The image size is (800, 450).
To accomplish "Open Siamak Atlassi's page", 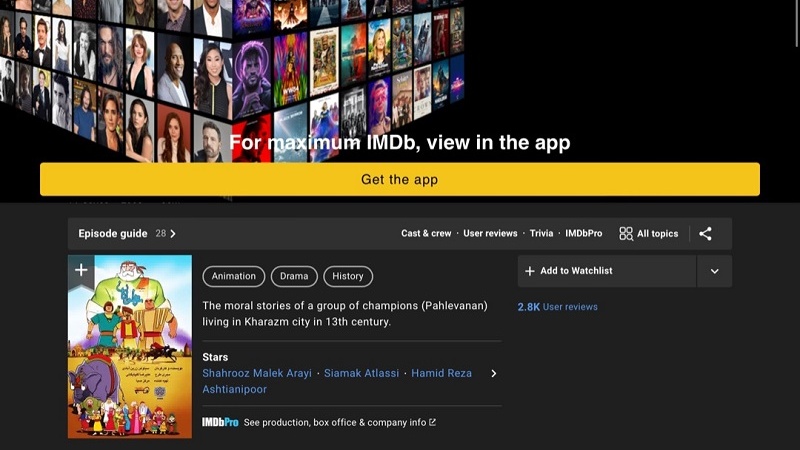I will pyautogui.click(x=361, y=373).
